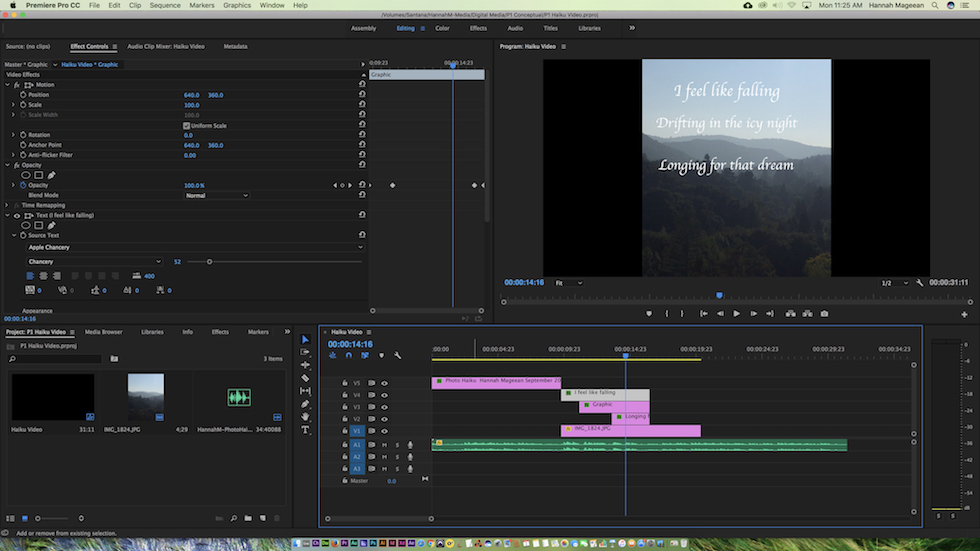Open the Media Browser tab
Viewport: 980px width, 551px height.
(104, 332)
